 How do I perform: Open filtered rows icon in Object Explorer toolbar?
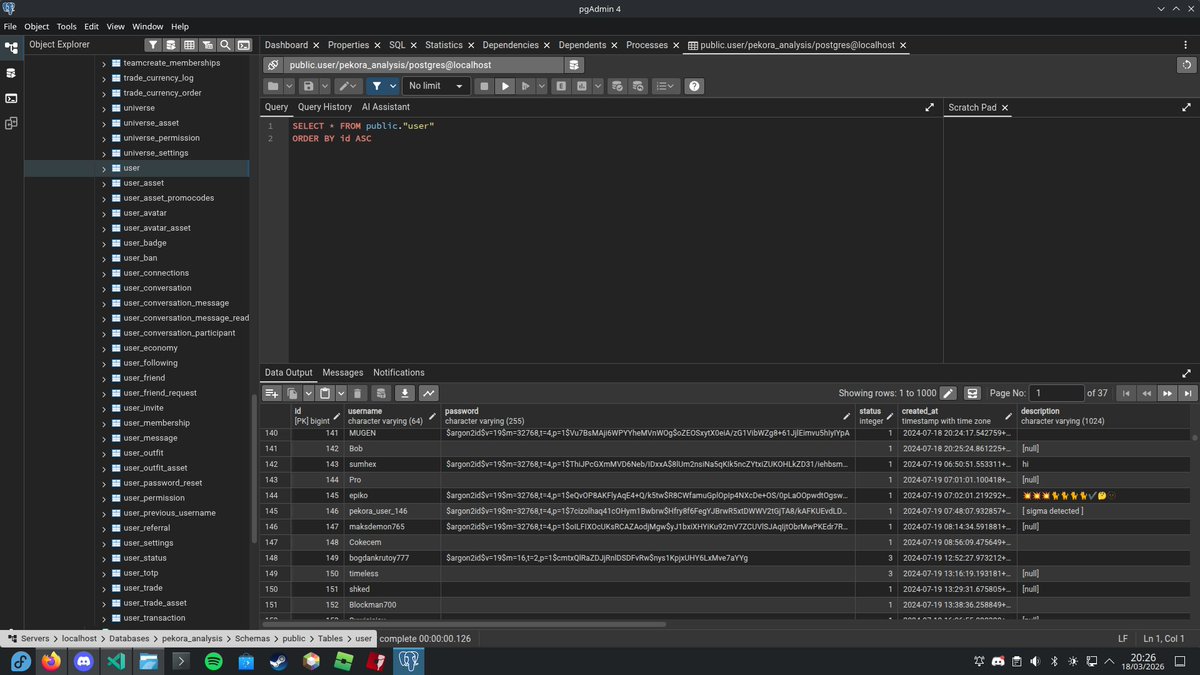click(207, 45)
